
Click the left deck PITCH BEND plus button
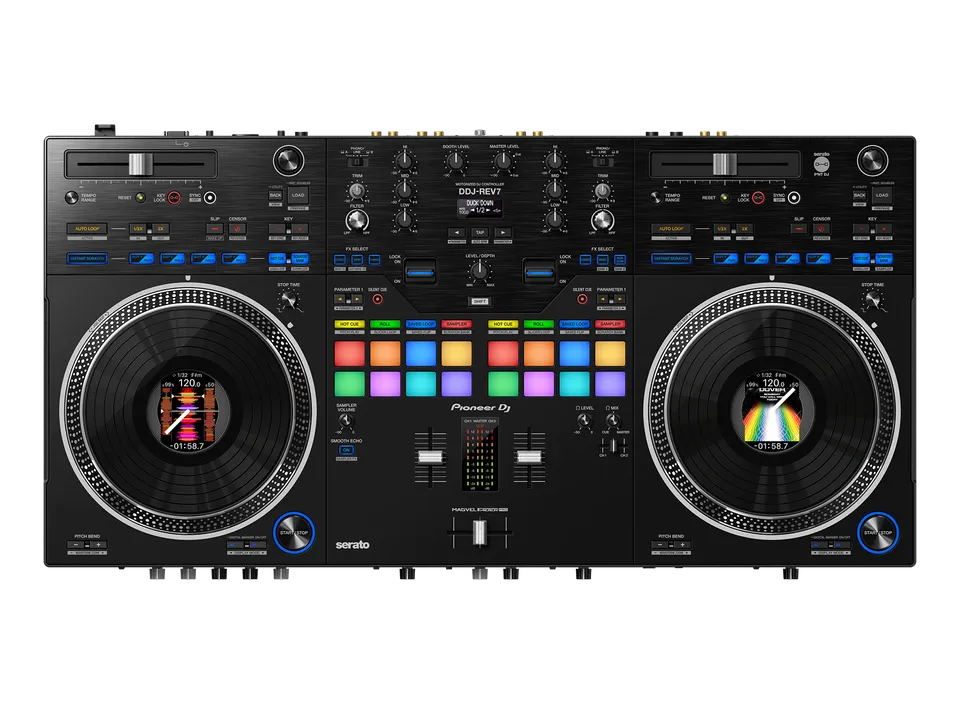coord(98,545)
